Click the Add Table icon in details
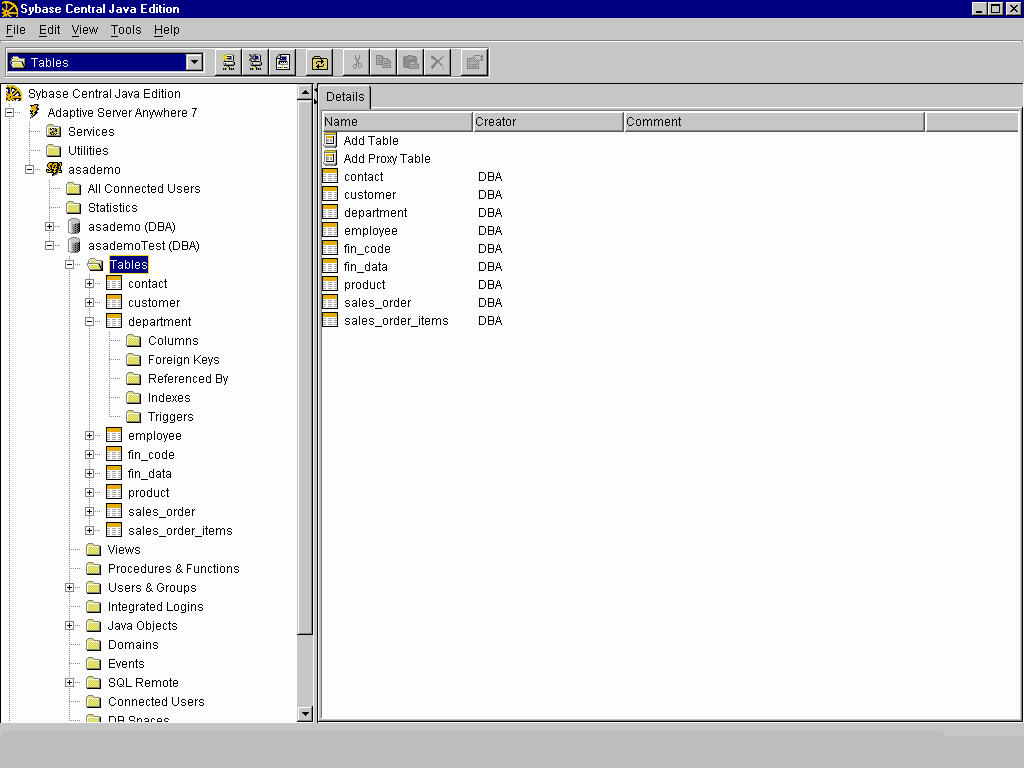This screenshot has height=768, width=1024. tap(331, 141)
